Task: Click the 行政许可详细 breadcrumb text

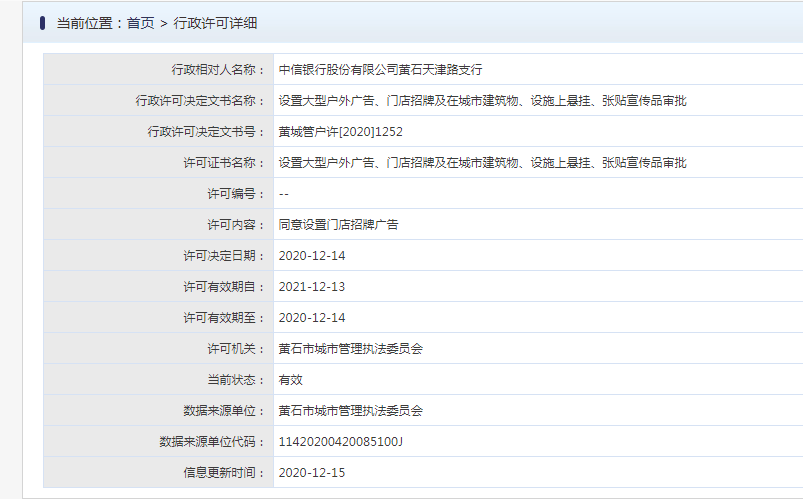Action: pyautogui.click(x=215, y=23)
